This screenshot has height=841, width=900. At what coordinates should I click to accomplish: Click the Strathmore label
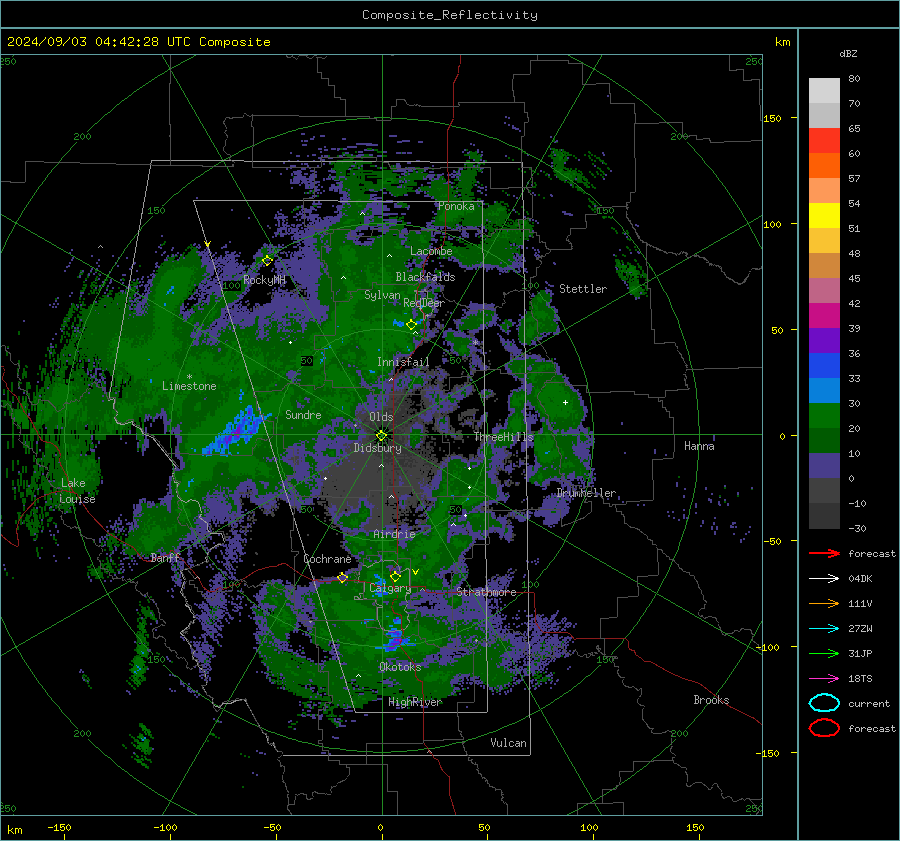click(x=486, y=592)
